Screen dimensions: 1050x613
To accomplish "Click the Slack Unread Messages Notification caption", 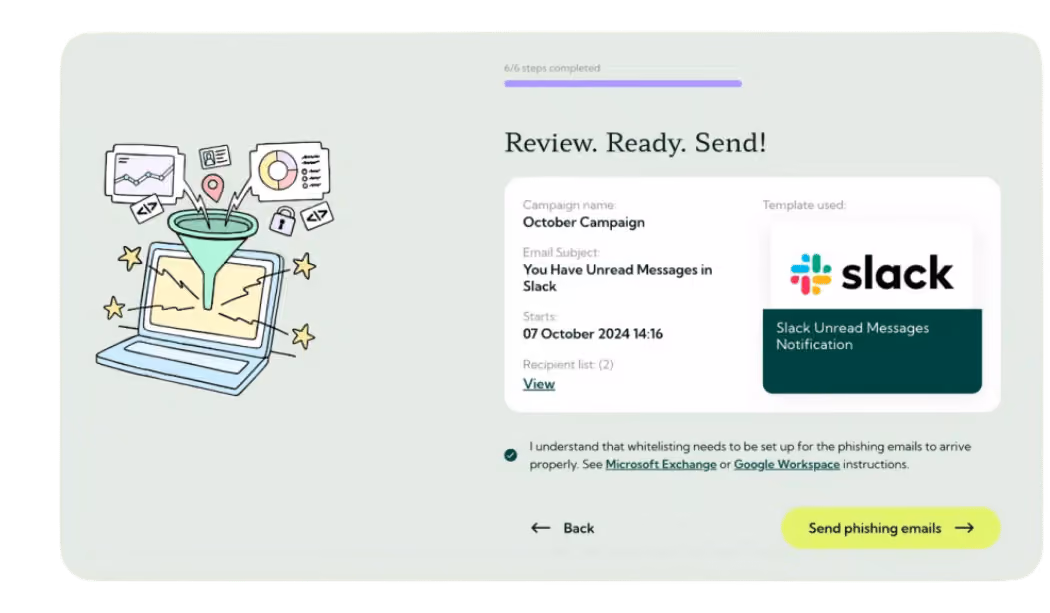I will pyautogui.click(x=852, y=336).
